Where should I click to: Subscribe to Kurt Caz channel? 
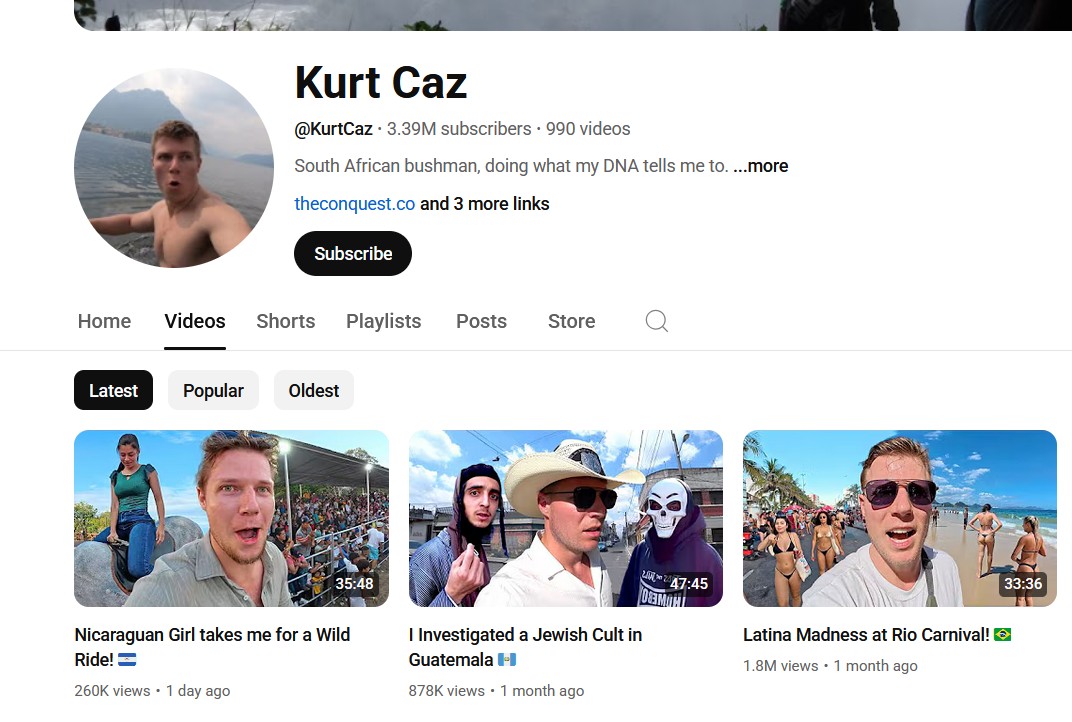[353, 254]
